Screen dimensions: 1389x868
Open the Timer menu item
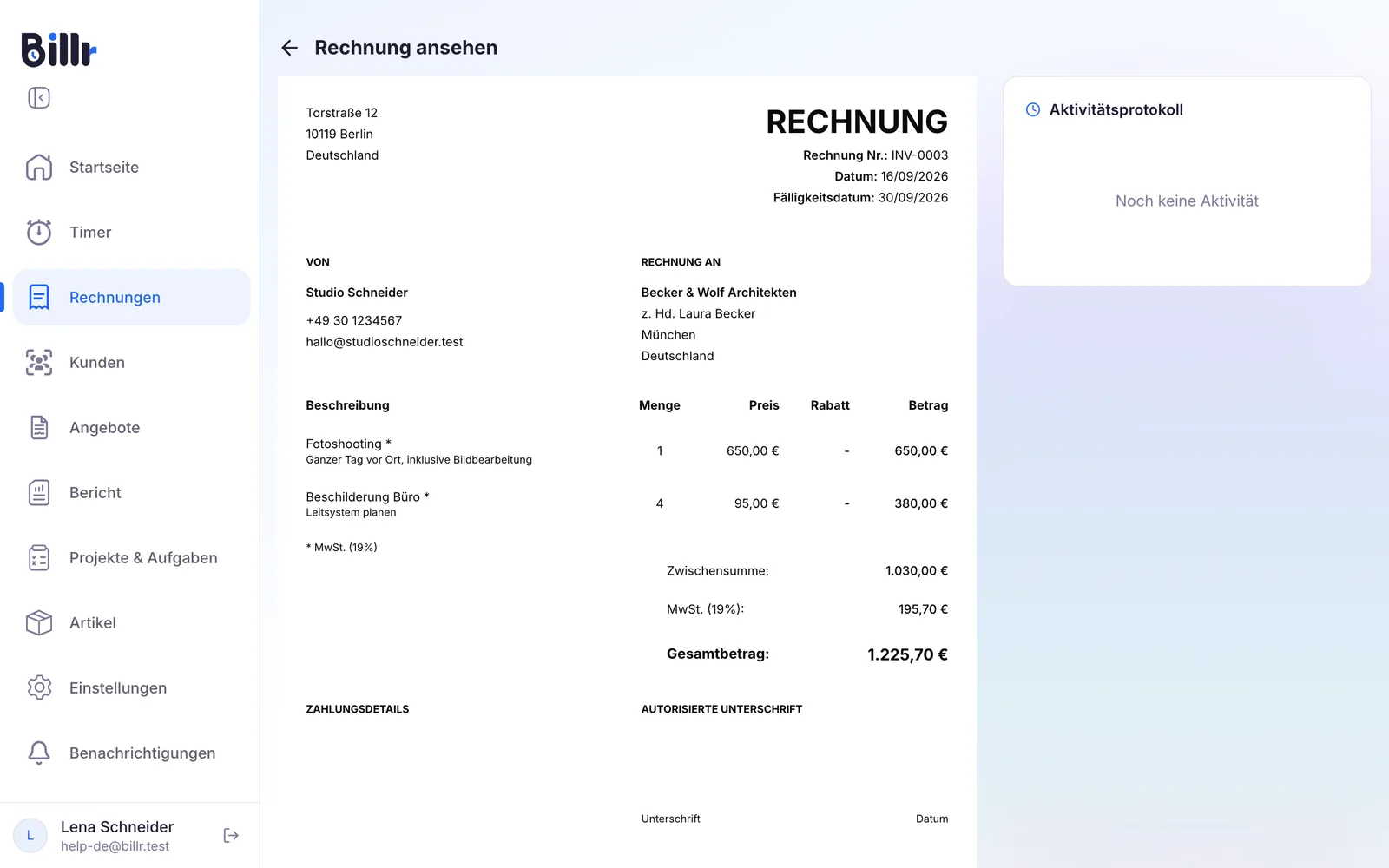point(132,233)
